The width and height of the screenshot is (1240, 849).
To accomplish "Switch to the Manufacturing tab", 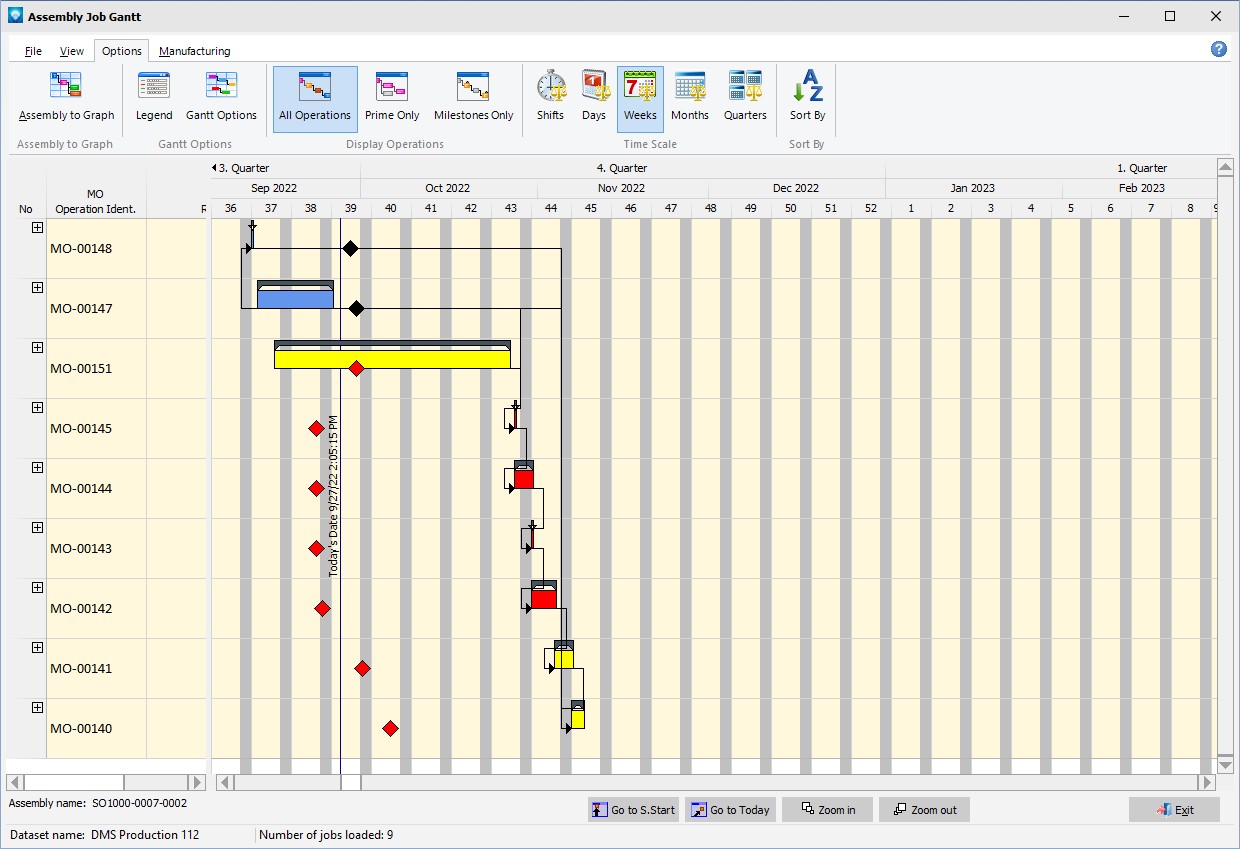I will pos(194,51).
